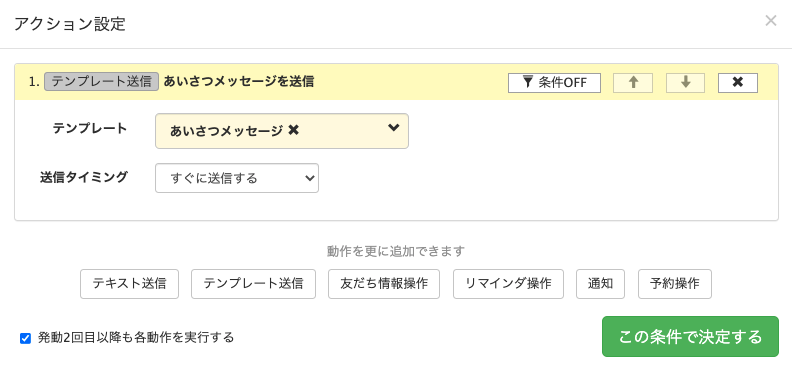Add a リマインダ操作 action
Viewport: 794px width, 370px height.
click(x=508, y=284)
